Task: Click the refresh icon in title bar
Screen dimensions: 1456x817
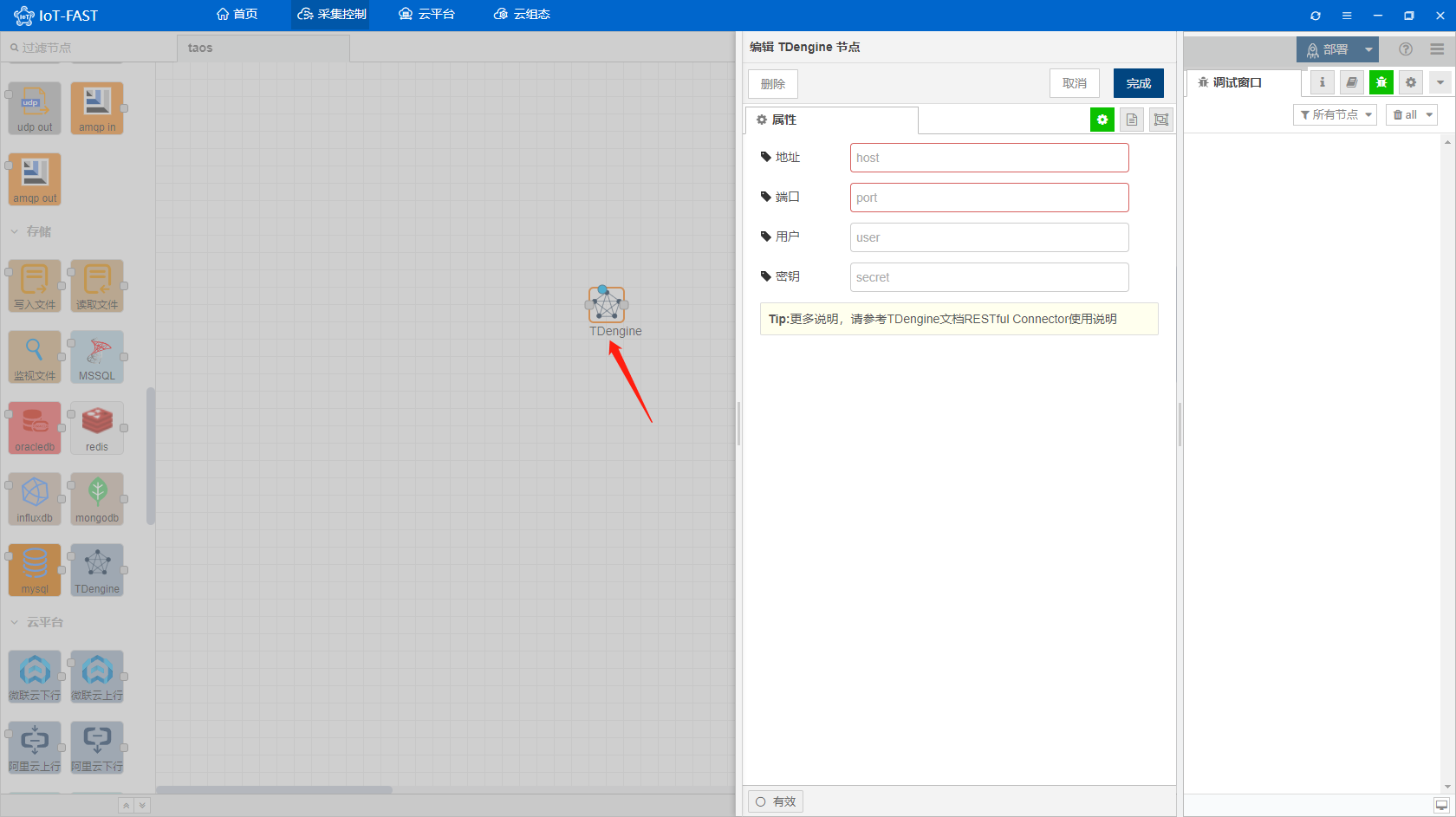Action: (x=1316, y=16)
